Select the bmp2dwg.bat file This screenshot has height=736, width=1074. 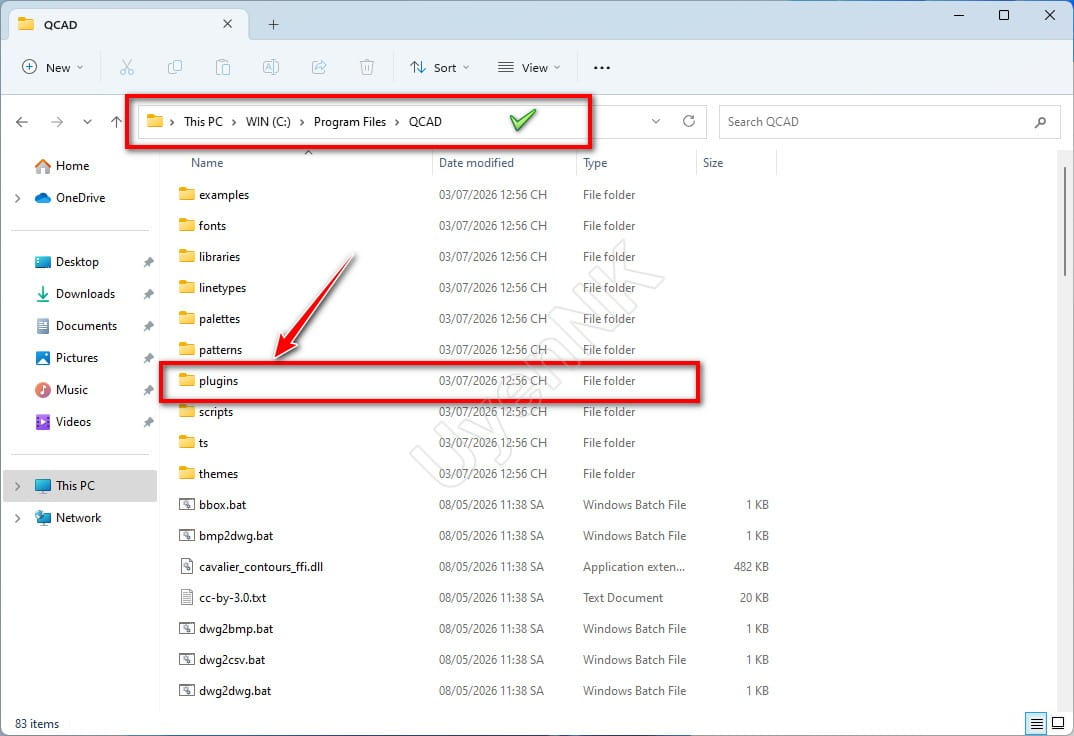(x=236, y=536)
